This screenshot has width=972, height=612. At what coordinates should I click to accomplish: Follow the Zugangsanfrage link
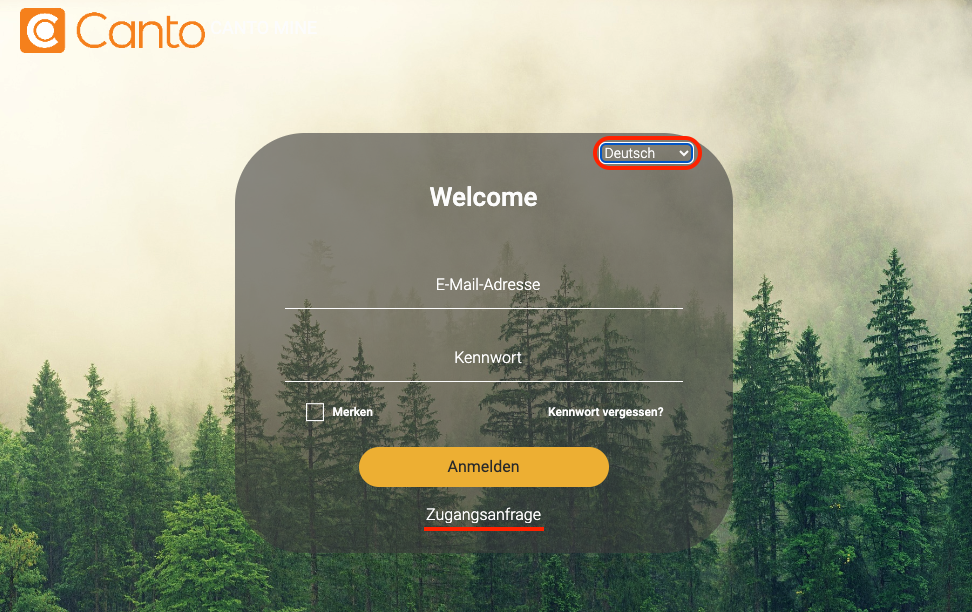(x=484, y=515)
